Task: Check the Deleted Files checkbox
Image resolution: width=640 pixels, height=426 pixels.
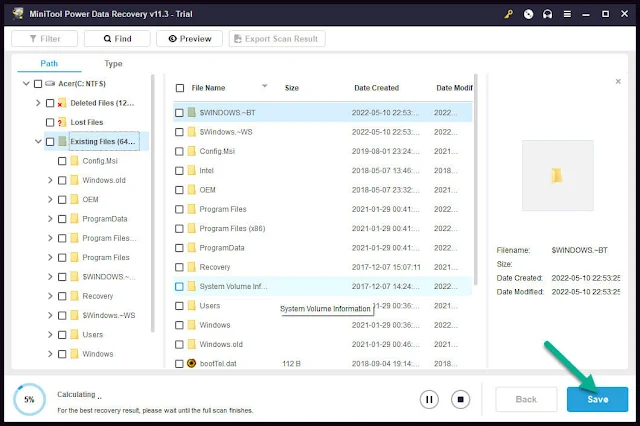Action: [50, 103]
